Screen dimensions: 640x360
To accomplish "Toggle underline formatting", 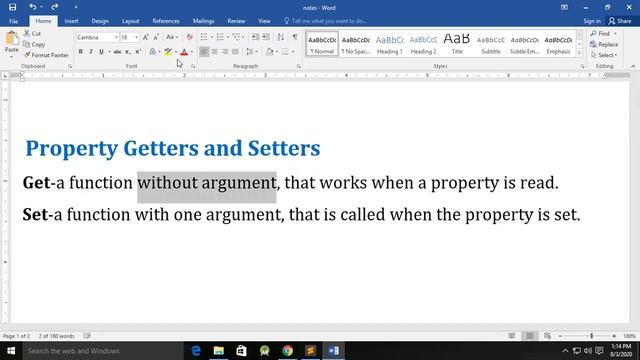I will click(101, 52).
